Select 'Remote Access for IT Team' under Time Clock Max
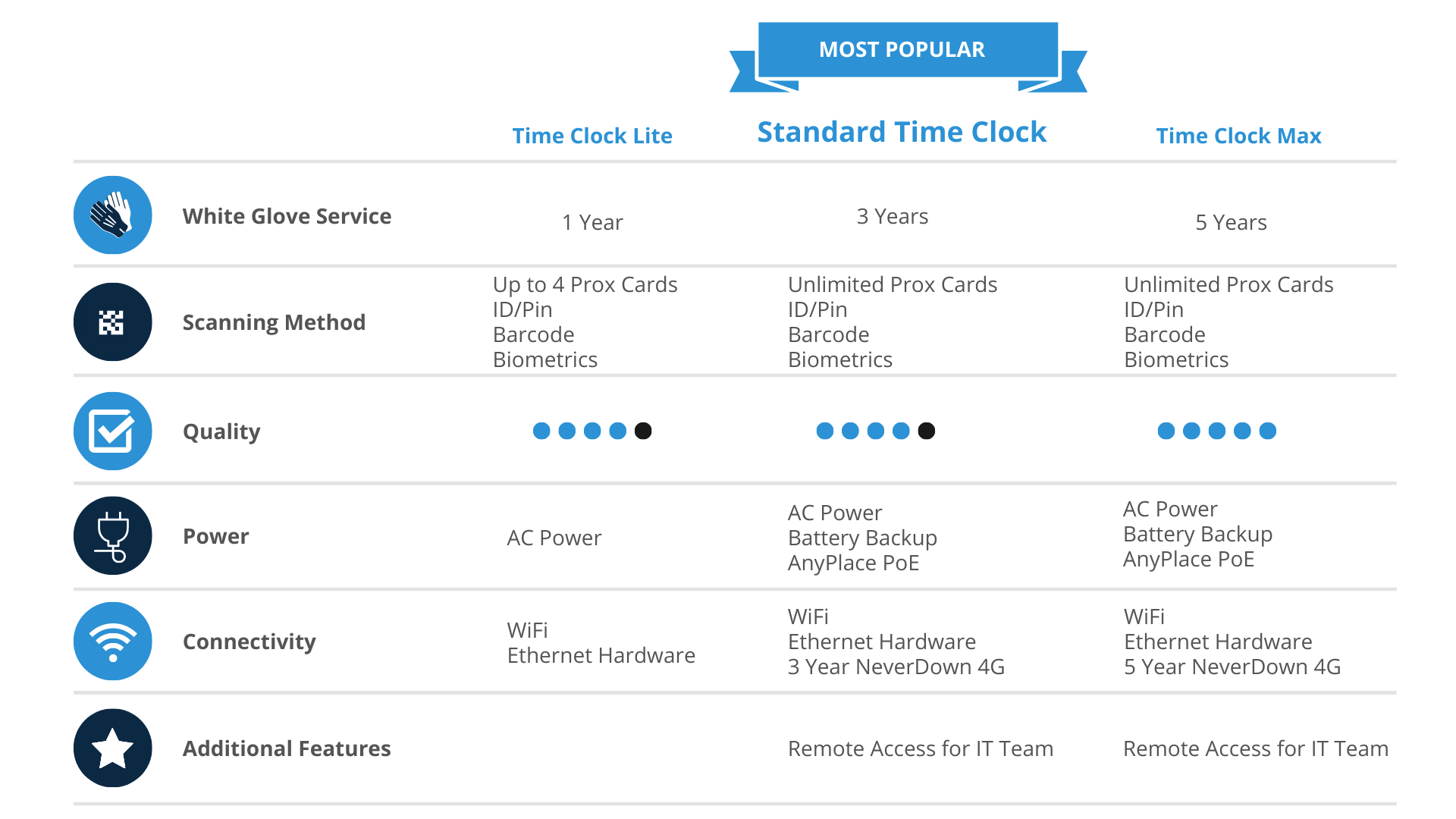This screenshot has width=1456, height=819. point(1256,748)
